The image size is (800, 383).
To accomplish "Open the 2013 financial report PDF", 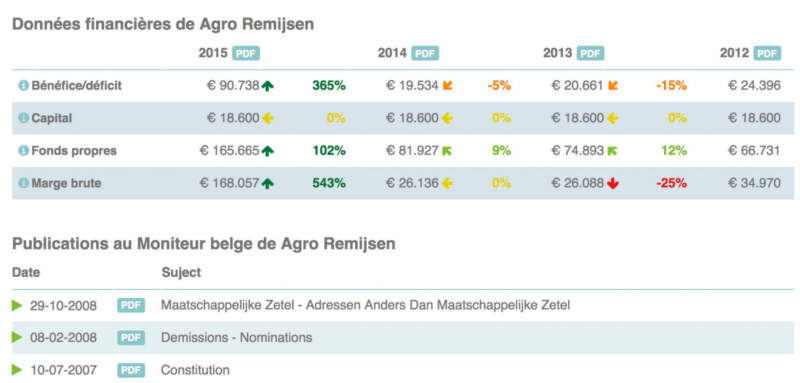I will pyautogui.click(x=590, y=54).
